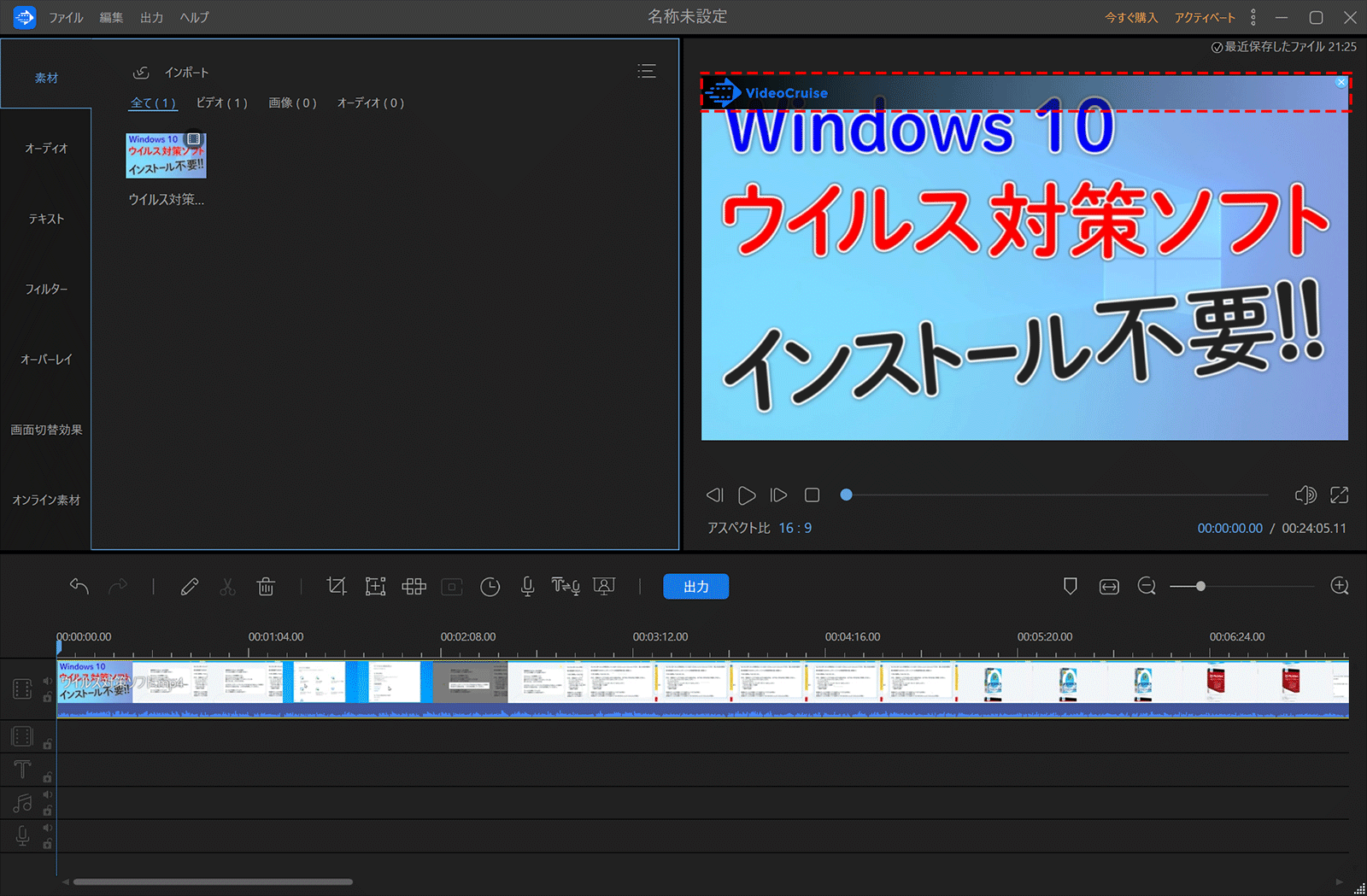
Task: Click the timeline zoom out magnifier
Action: point(1147,586)
